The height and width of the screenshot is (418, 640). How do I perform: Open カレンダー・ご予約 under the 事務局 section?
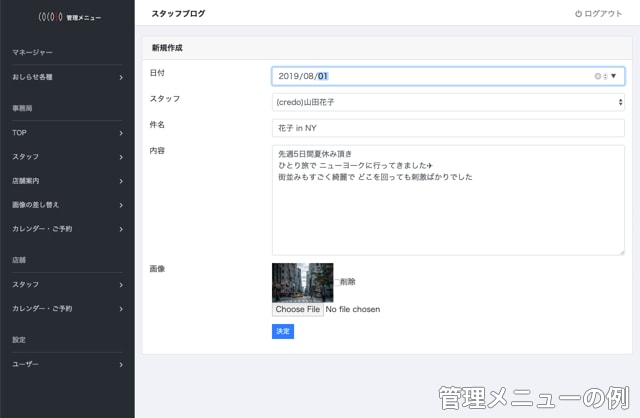pyautogui.click(x=67, y=229)
